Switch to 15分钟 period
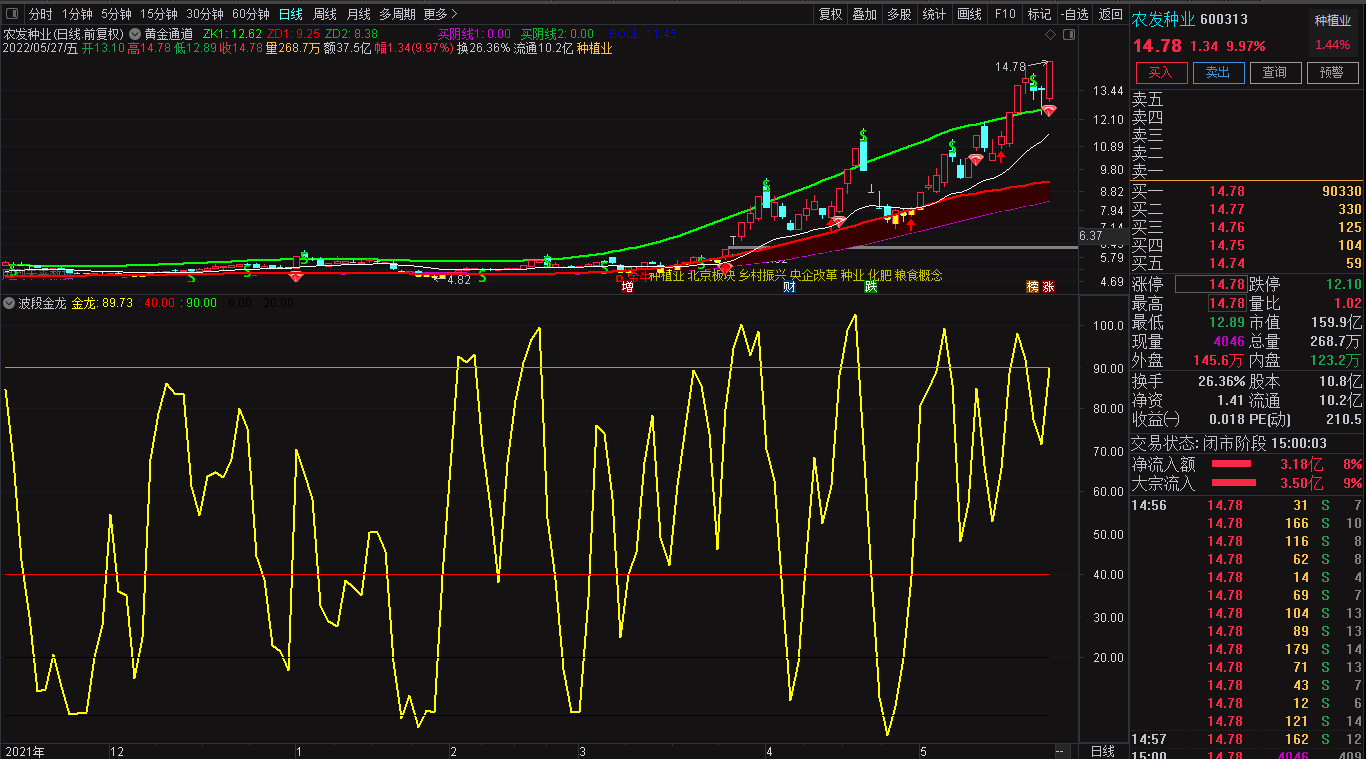Viewport: 1366px width, 759px height. coord(159,14)
